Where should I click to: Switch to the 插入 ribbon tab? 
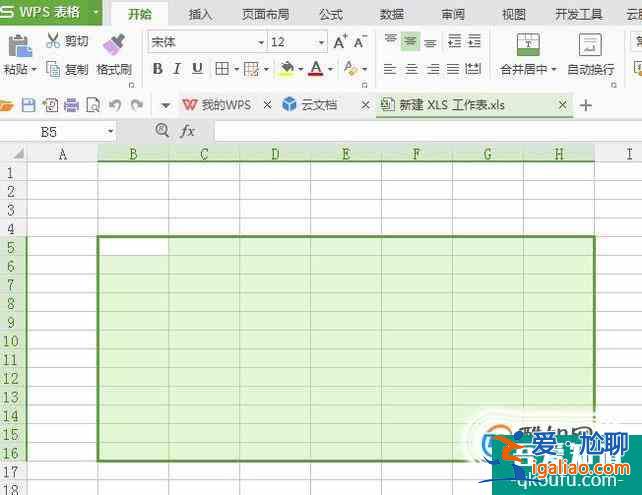click(x=200, y=14)
